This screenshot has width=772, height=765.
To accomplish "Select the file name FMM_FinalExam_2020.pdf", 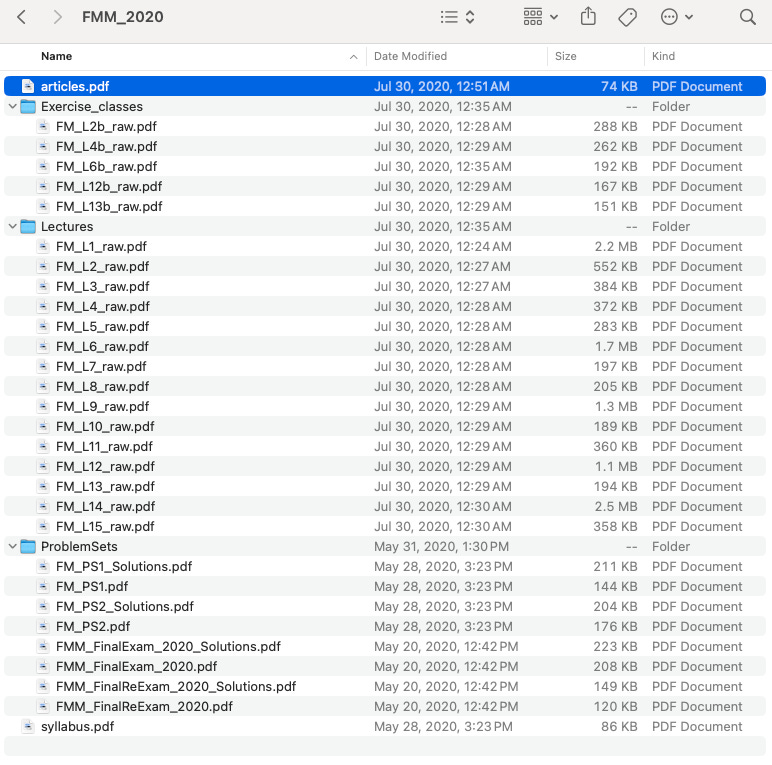I will (136, 667).
